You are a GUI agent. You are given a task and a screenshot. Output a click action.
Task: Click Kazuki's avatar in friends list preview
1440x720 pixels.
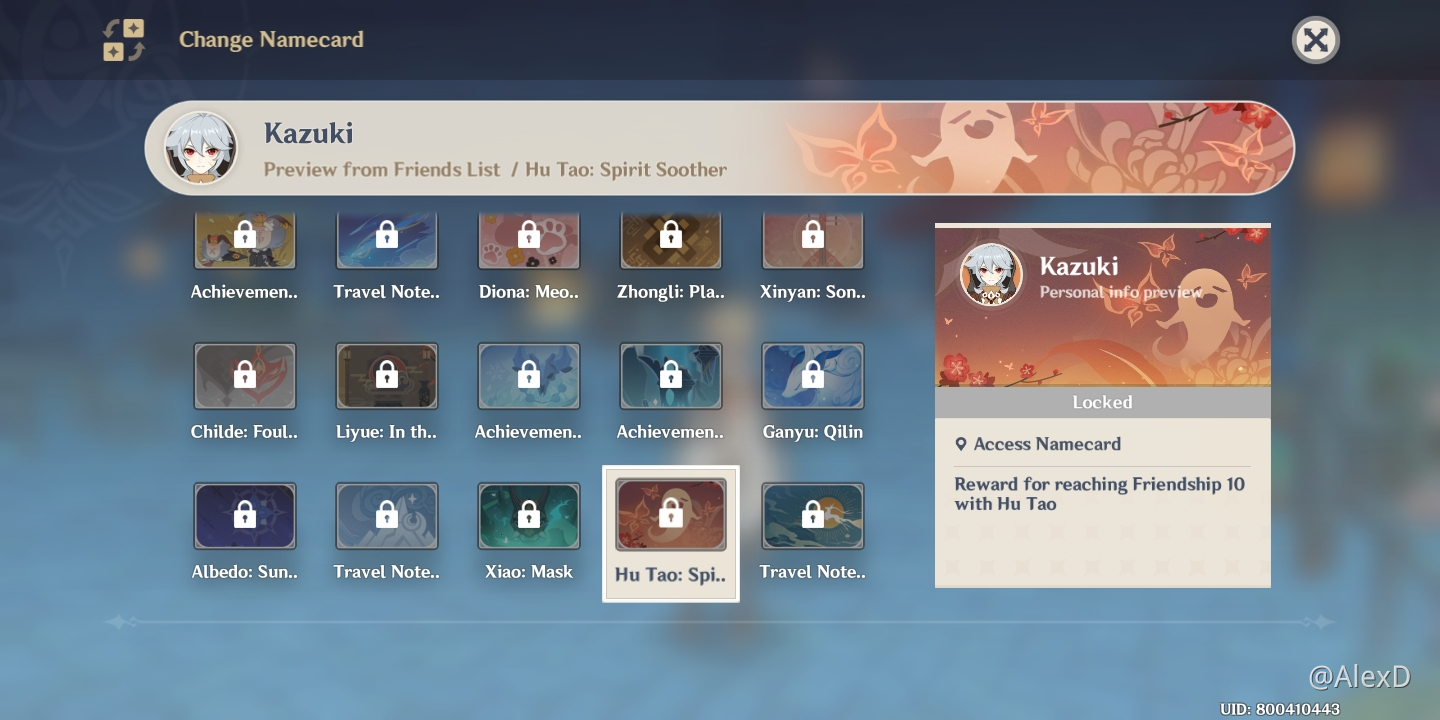[201, 148]
